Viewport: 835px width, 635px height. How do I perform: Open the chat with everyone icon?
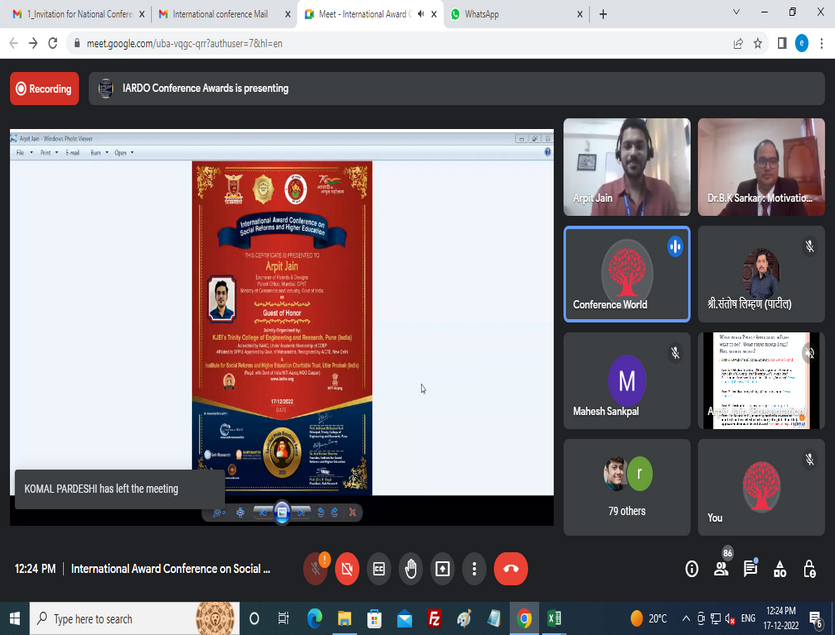point(750,569)
